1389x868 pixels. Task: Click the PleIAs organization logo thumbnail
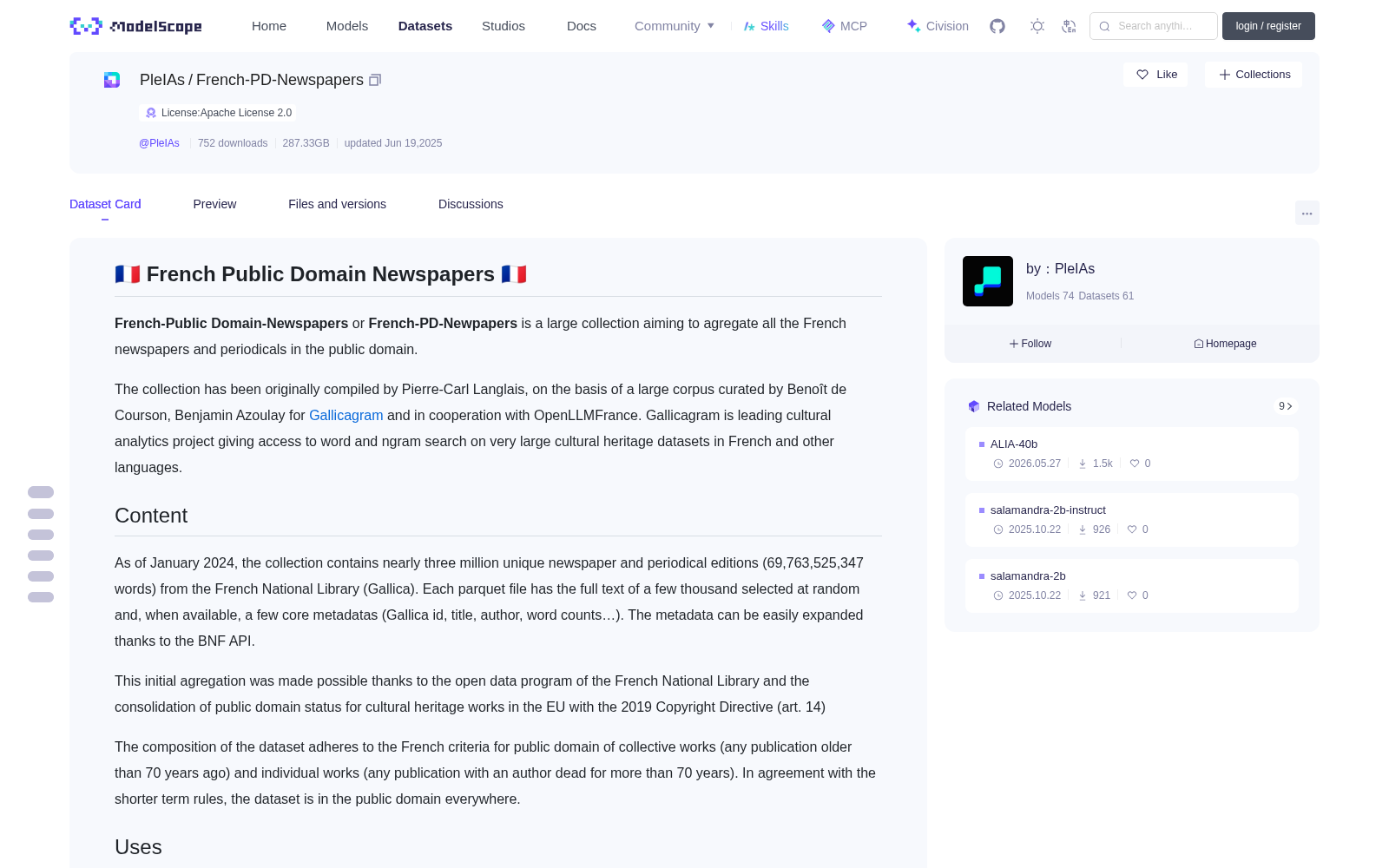[988, 281]
